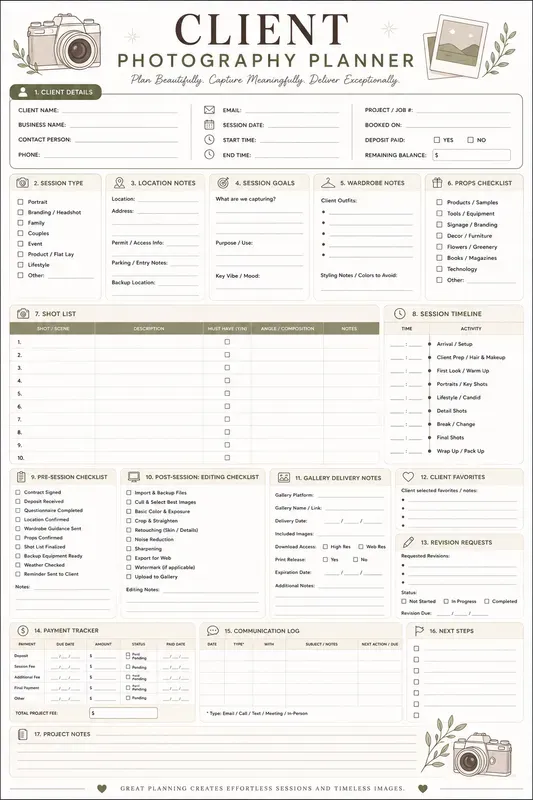Click Wrap Up / Pack Up activity
This screenshot has width=533, height=800.
tap(461, 451)
